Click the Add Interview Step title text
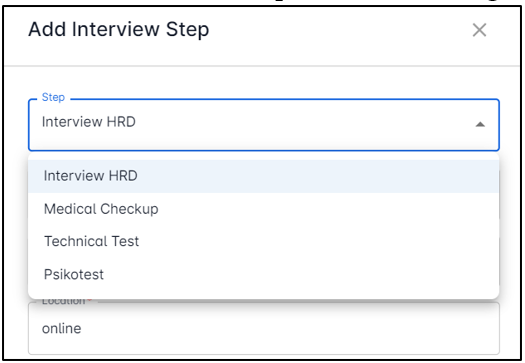 (119, 29)
